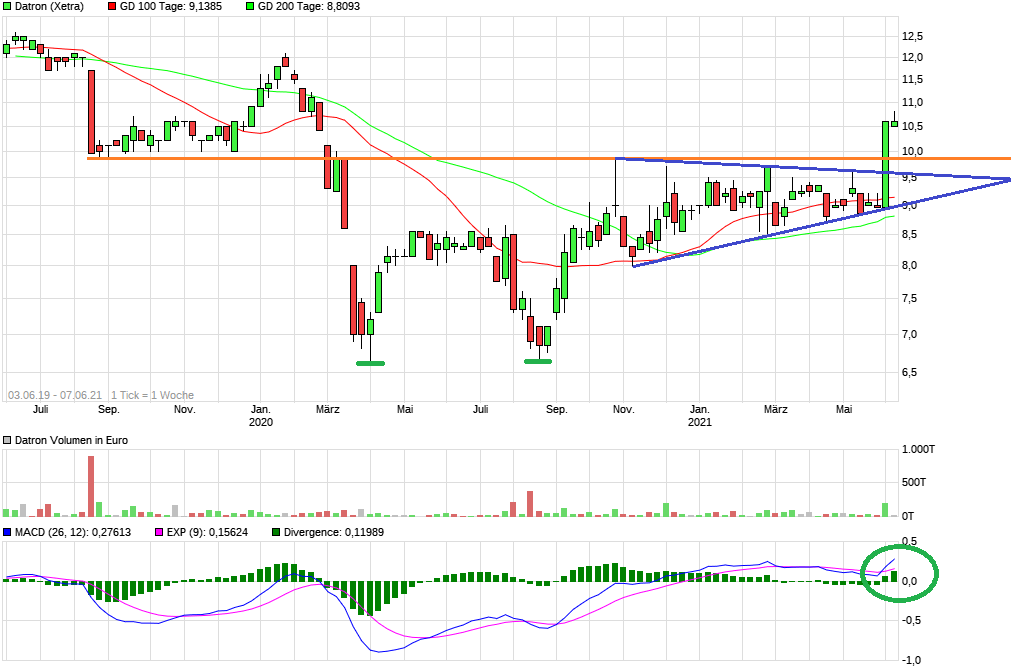Screen dimensions: 1011x668
Task: Click the green support marker under the August 2020 low
Action: tap(538, 361)
